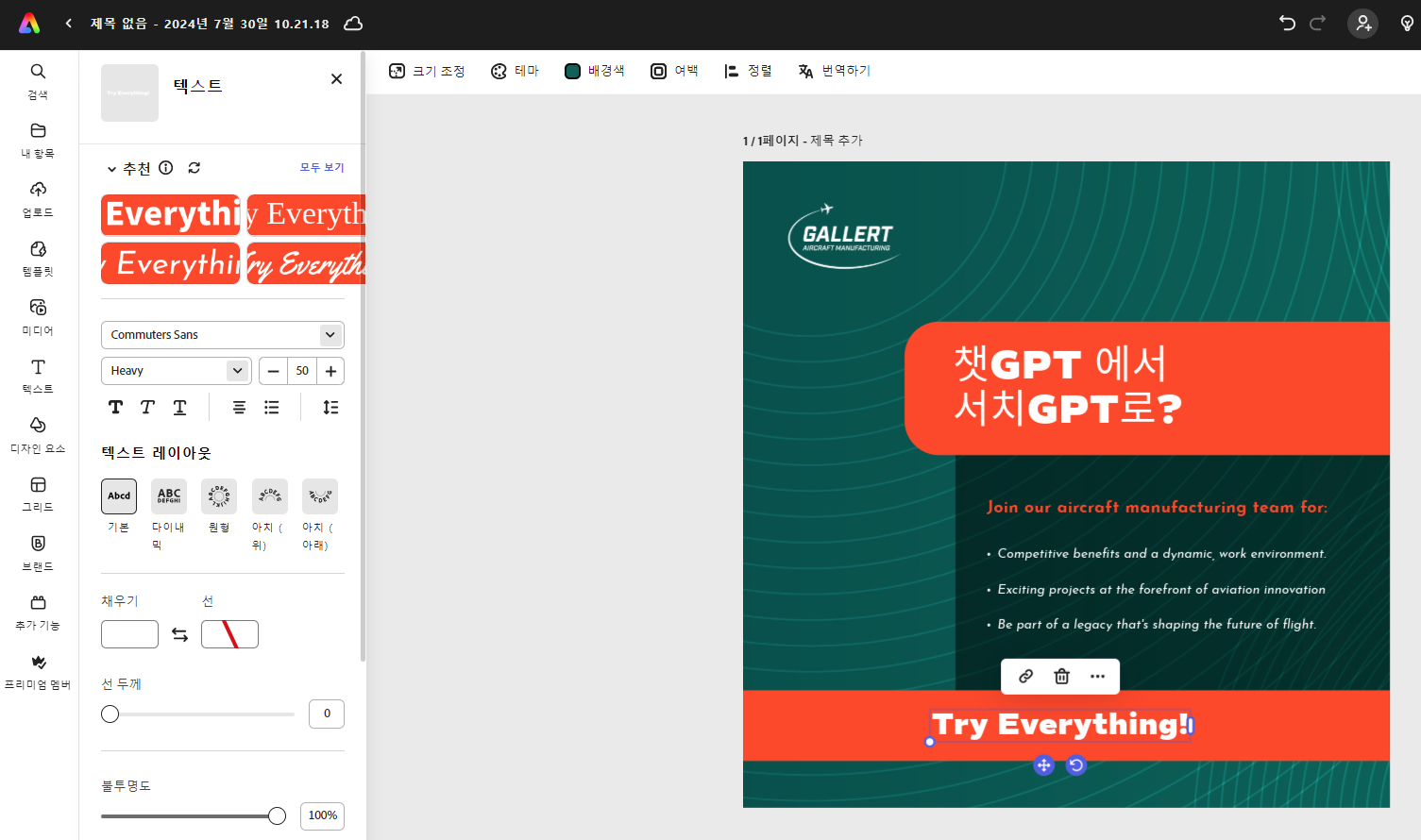Image resolution: width=1421 pixels, height=840 pixels.
Task: Open the 선 stroke color swatch
Action: (x=229, y=634)
